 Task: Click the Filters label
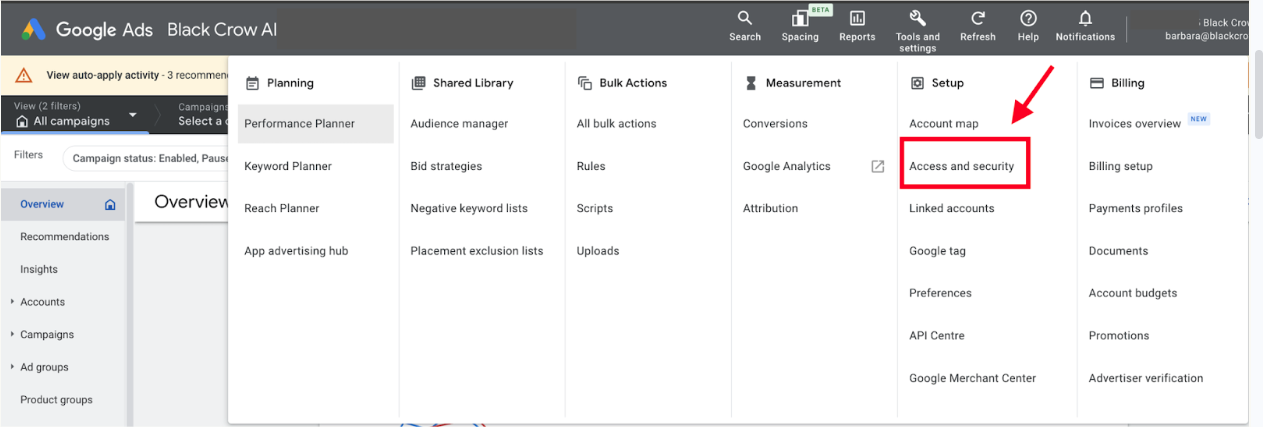tap(28, 156)
